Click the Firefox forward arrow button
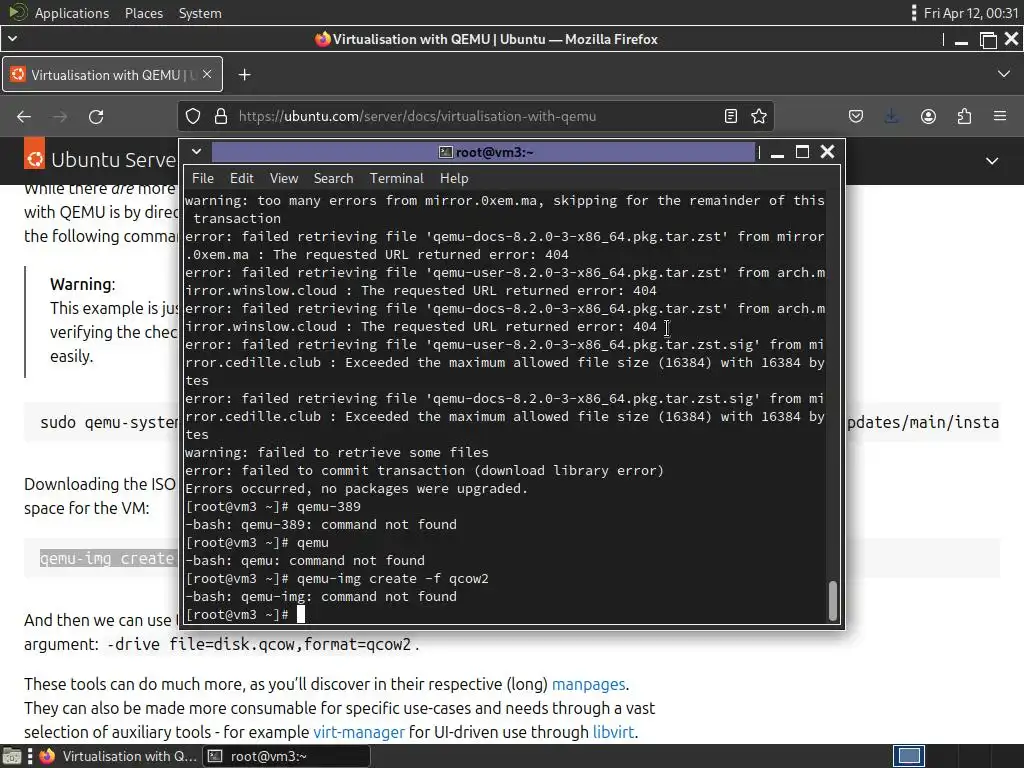This screenshot has width=1024, height=768. [59, 117]
